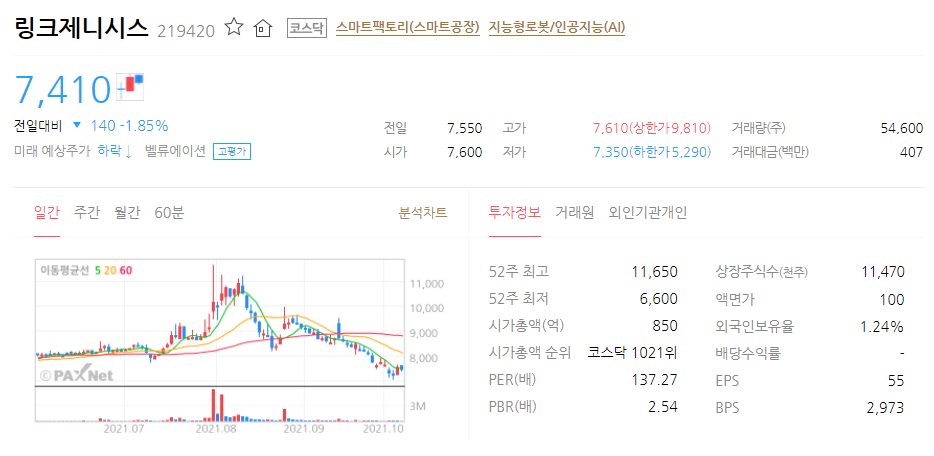Click the 거래량(주) value 54,600
Image resolution: width=934 pixels, height=456 pixels.
pyautogui.click(x=902, y=127)
